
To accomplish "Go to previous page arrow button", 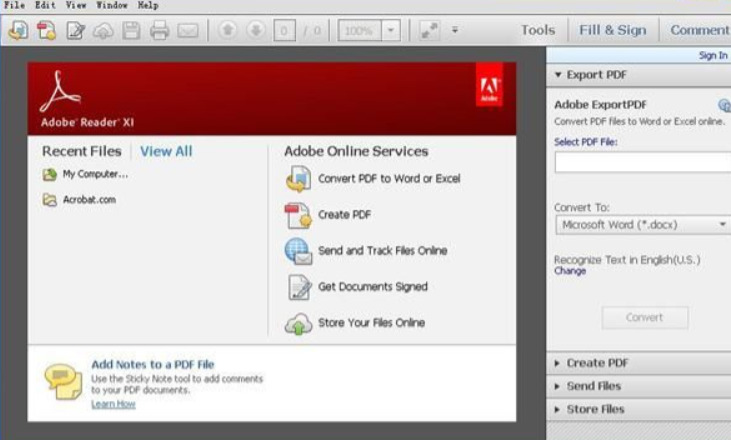I will tap(228, 30).
